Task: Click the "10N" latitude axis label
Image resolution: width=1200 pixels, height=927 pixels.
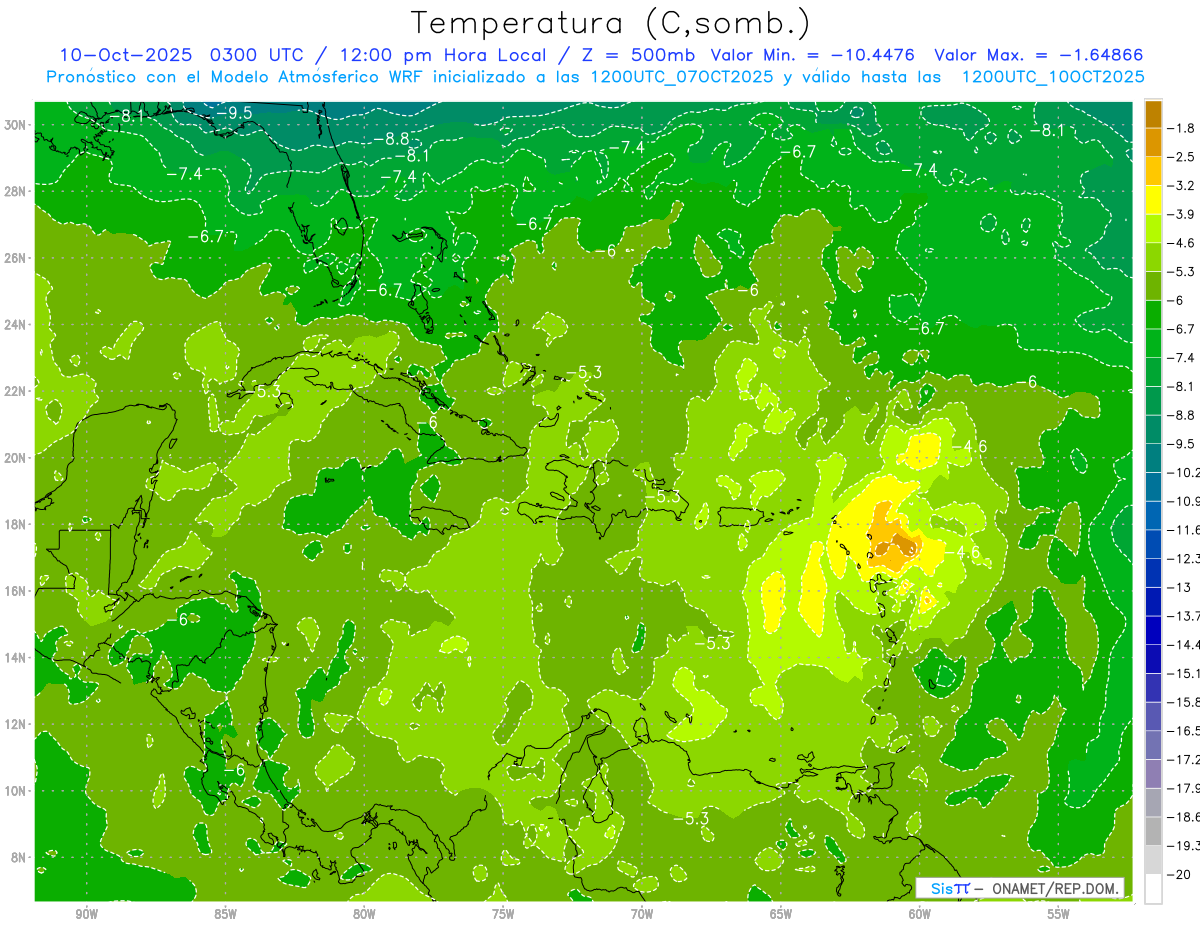Action: click(14, 791)
